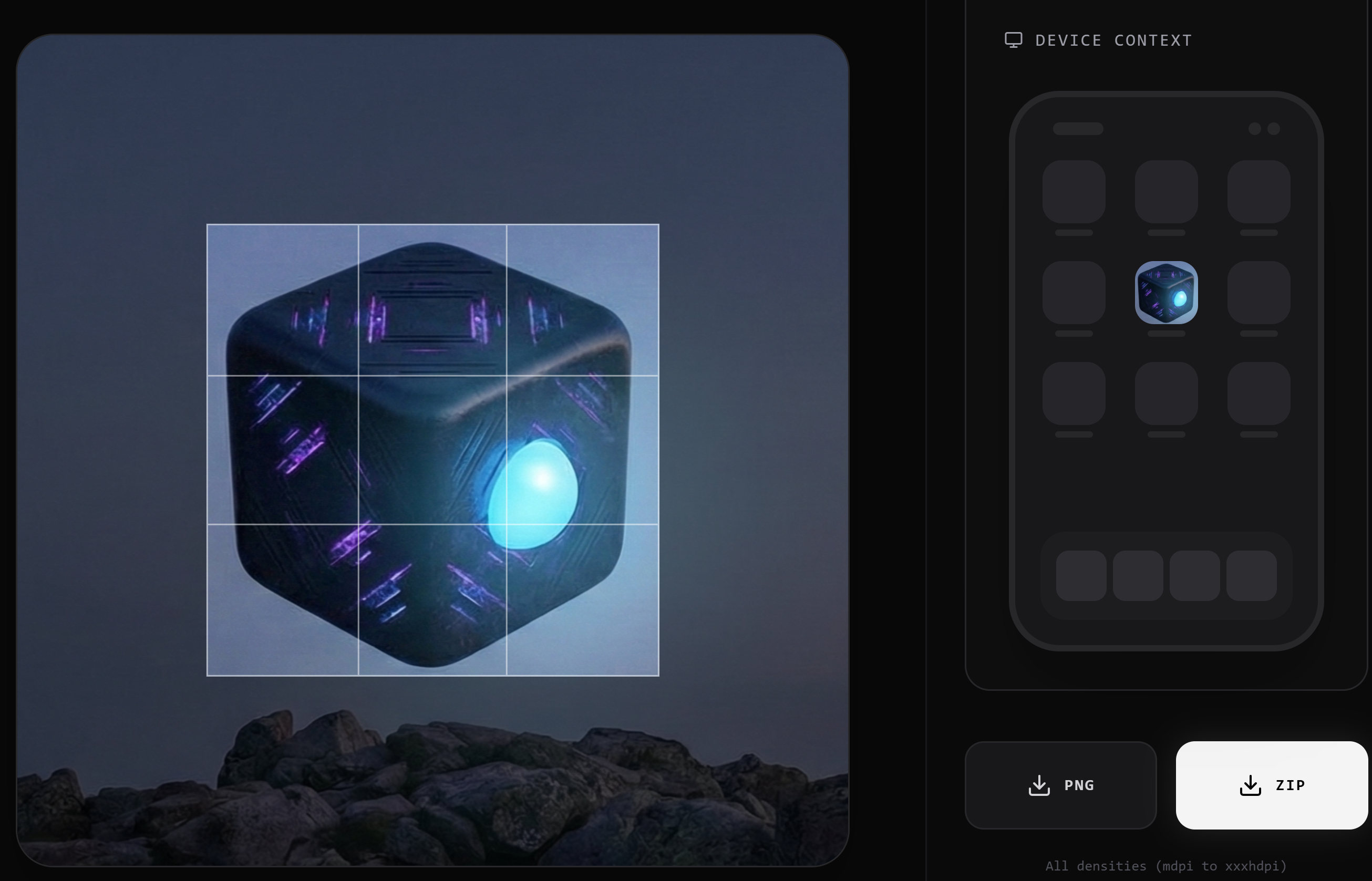Screen dimensions: 1372x881
Task: Click the download icon on PNG button
Action: (1039, 785)
